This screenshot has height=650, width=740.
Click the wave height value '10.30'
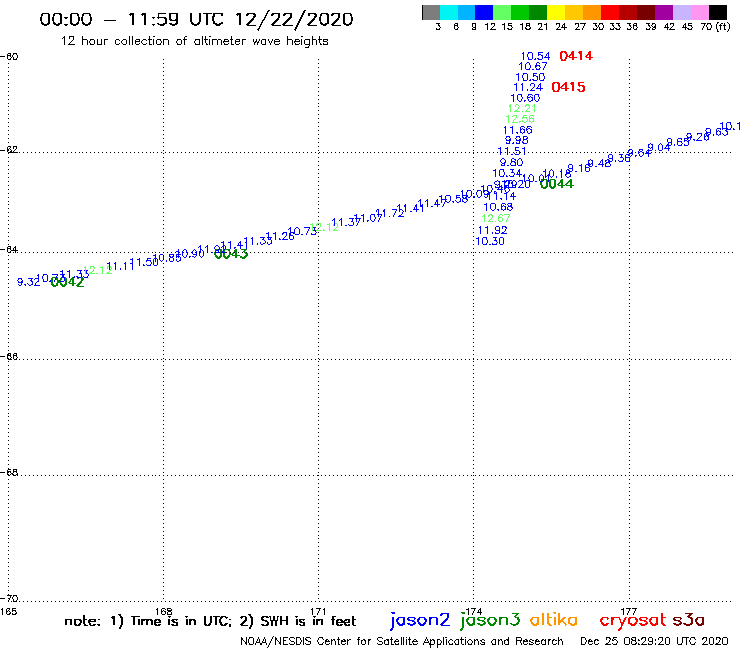490,241
